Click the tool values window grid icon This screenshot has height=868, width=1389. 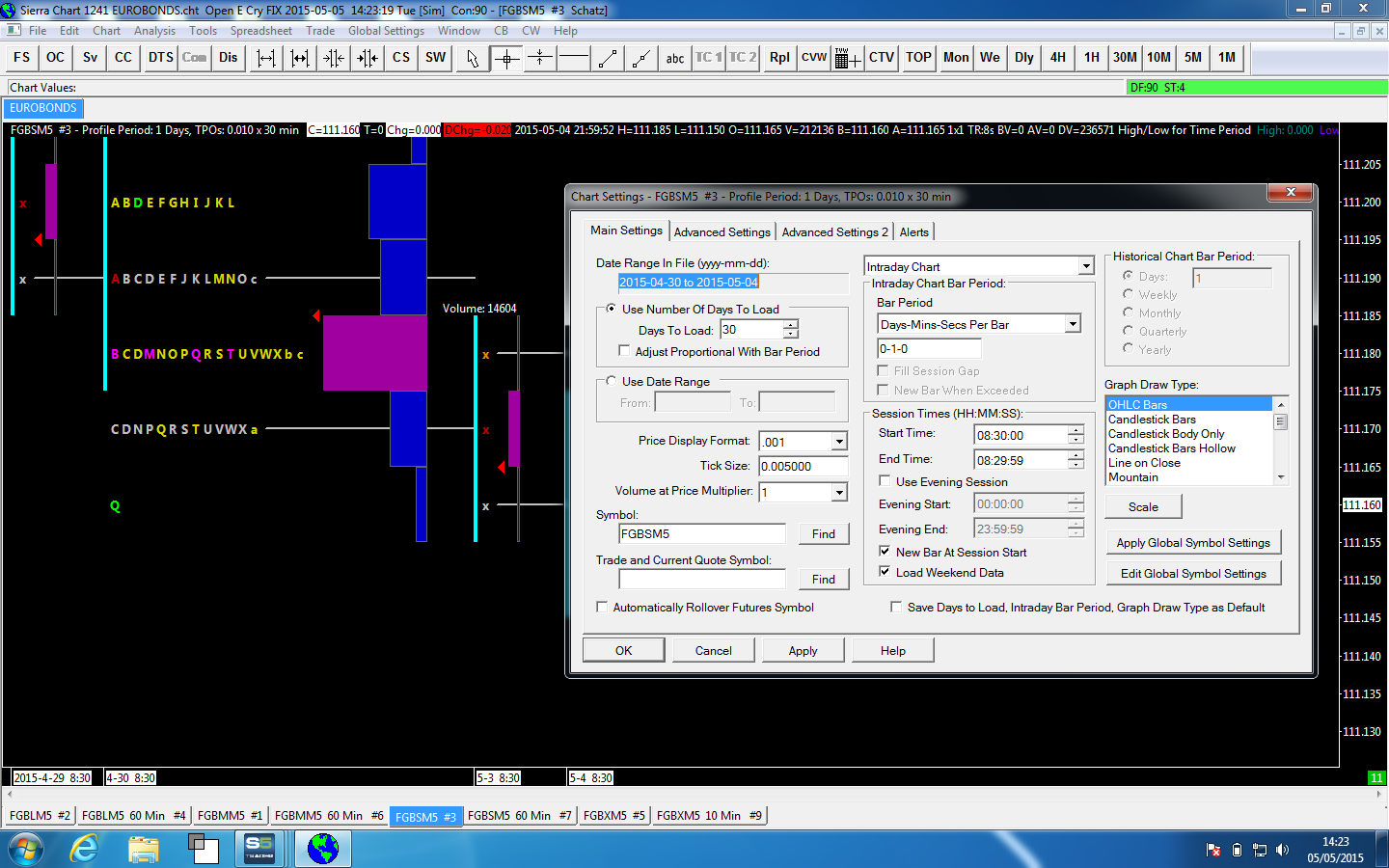click(x=847, y=58)
